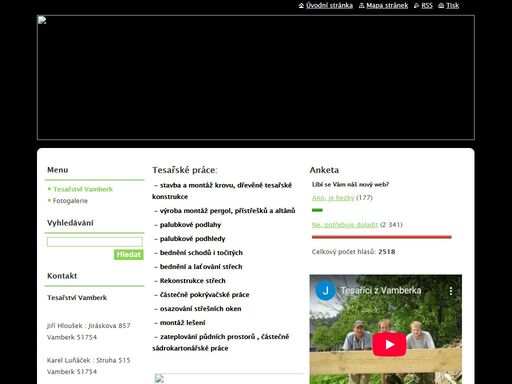
Task: Click the broken header image icon
Action: click(42, 20)
